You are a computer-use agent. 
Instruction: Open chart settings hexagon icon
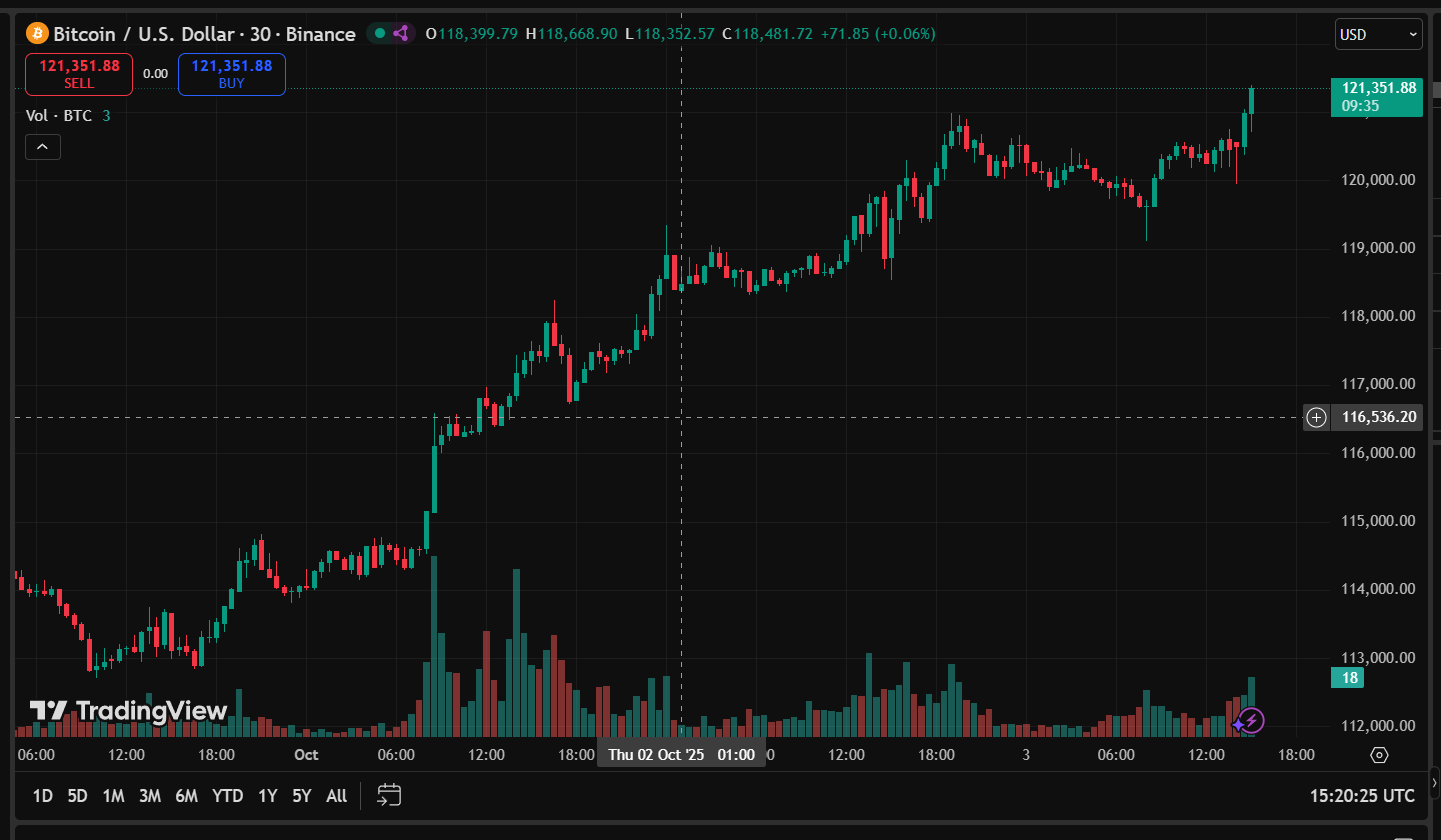point(1379,755)
